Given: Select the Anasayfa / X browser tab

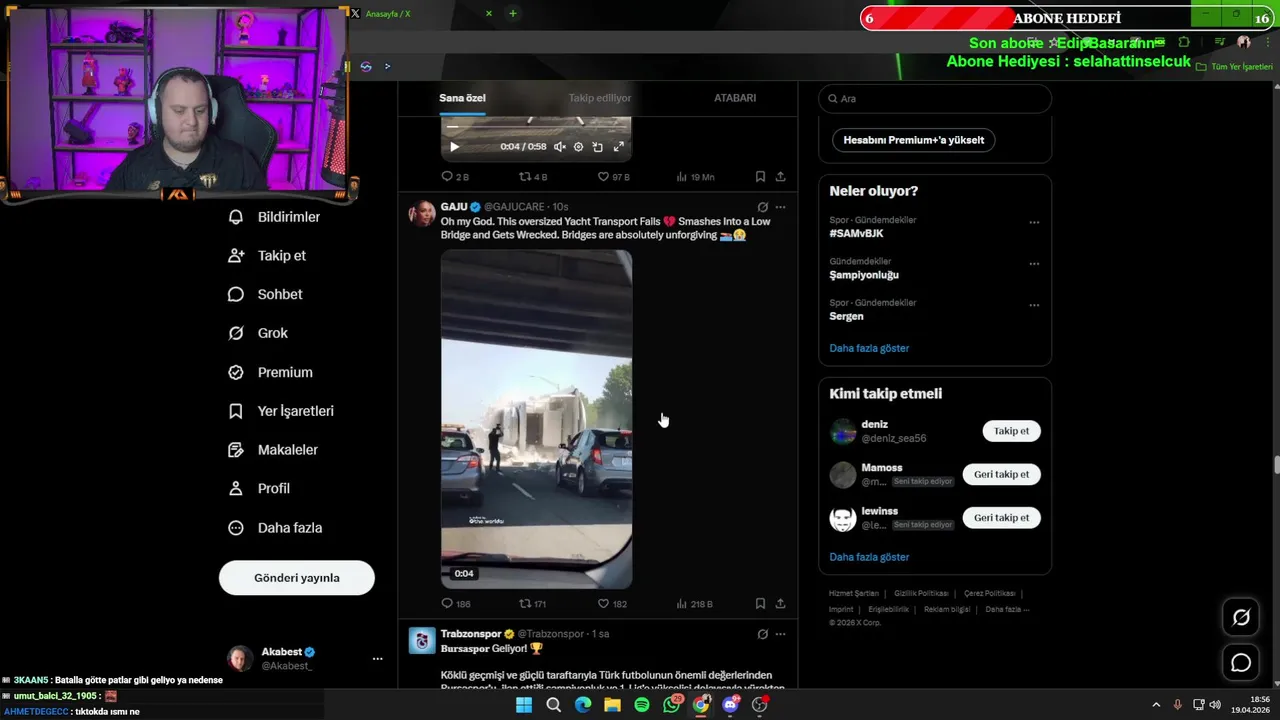Looking at the screenshot, I should point(420,14).
